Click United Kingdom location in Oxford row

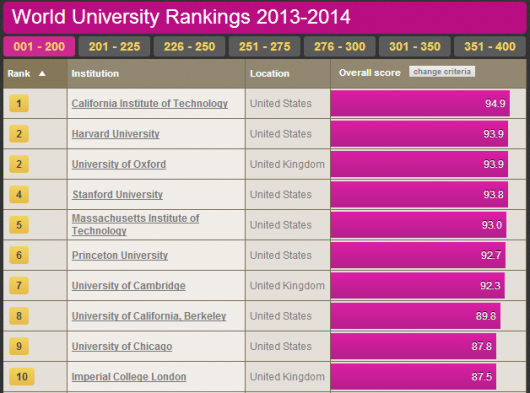tap(287, 164)
